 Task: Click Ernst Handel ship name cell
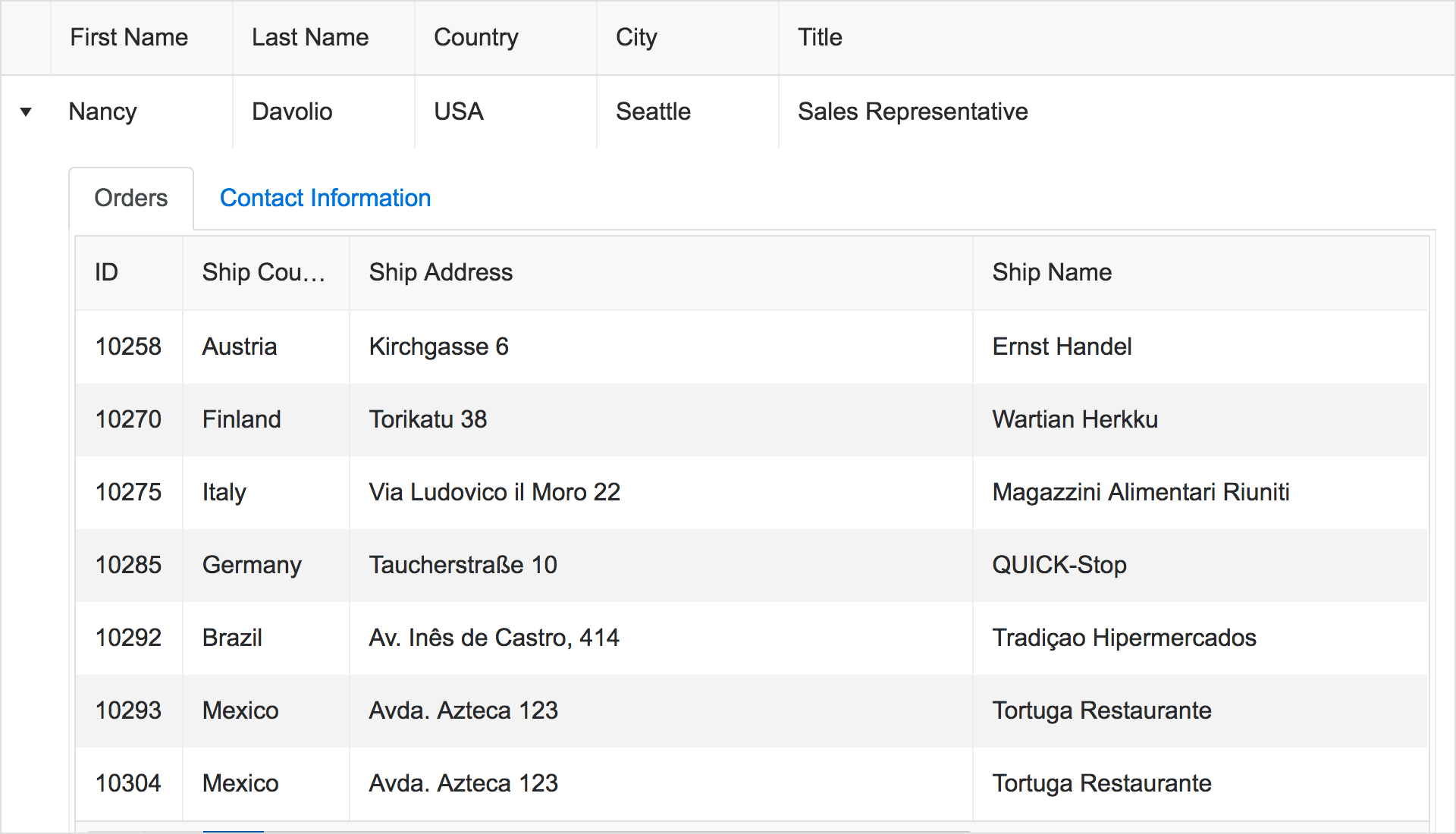point(1061,346)
